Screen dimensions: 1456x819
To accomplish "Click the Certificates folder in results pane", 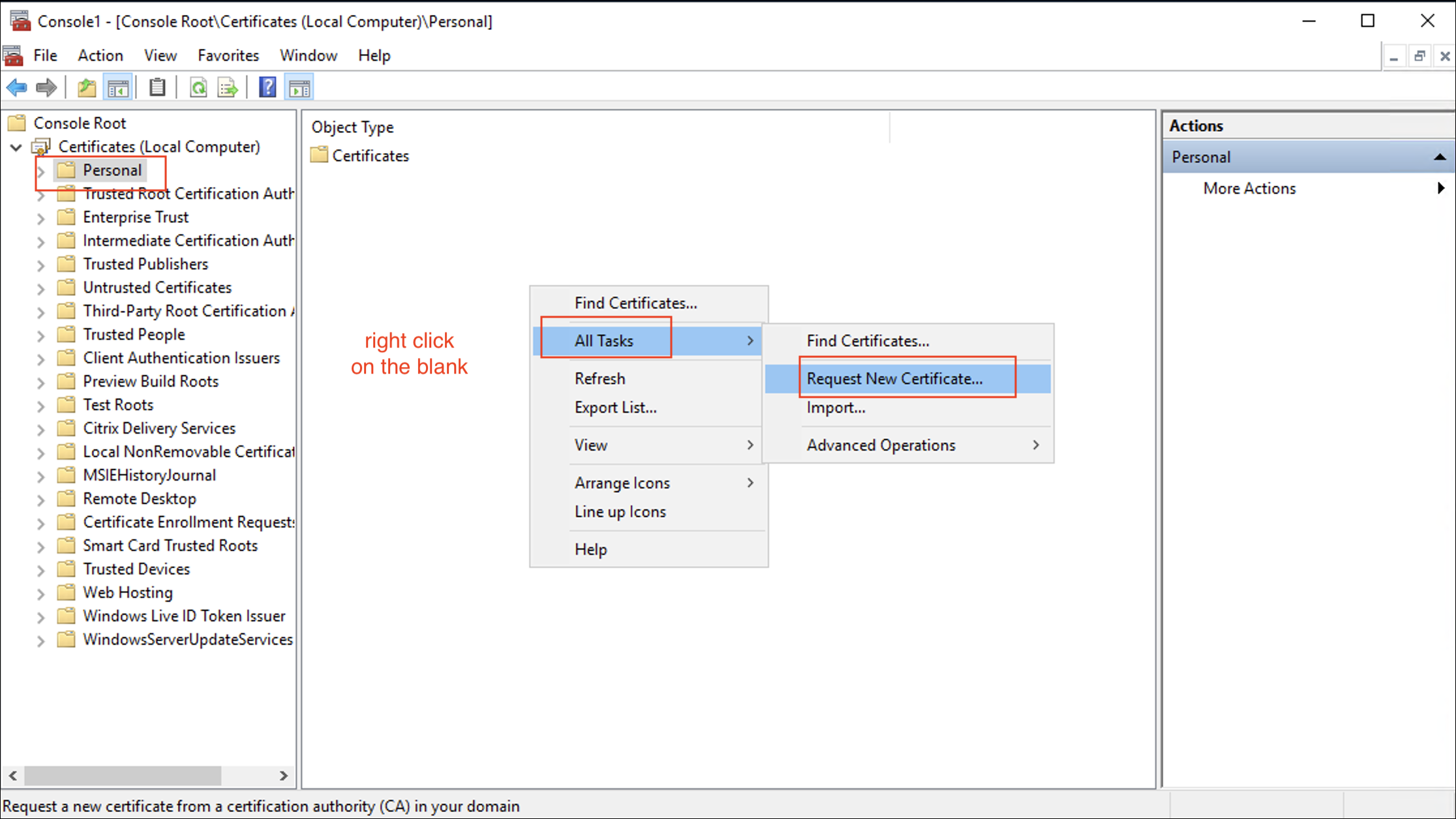I will pos(370,156).
